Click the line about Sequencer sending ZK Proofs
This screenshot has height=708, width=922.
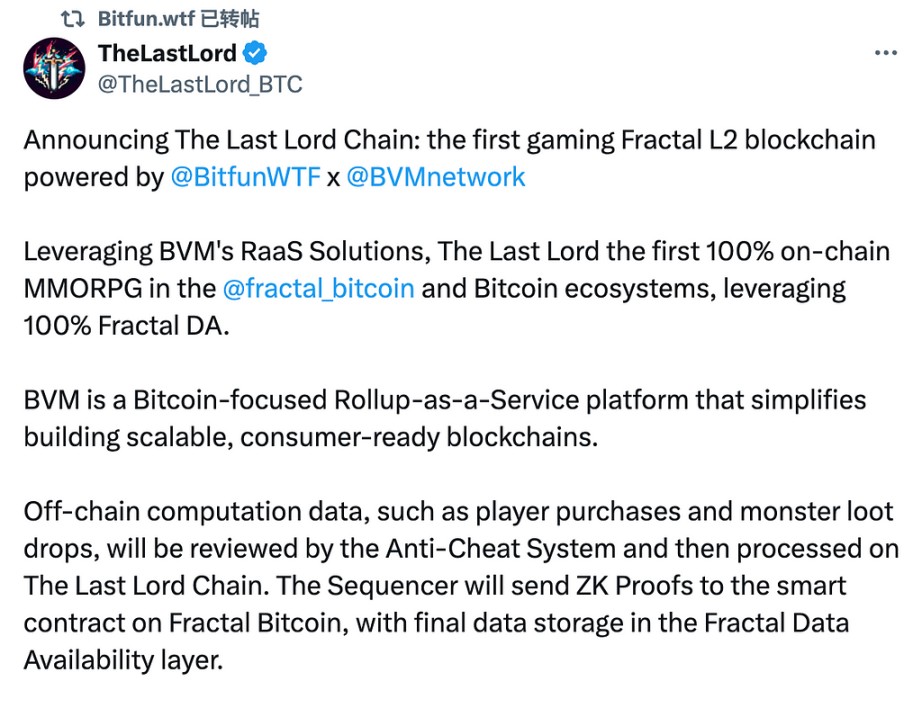point(435,586)
